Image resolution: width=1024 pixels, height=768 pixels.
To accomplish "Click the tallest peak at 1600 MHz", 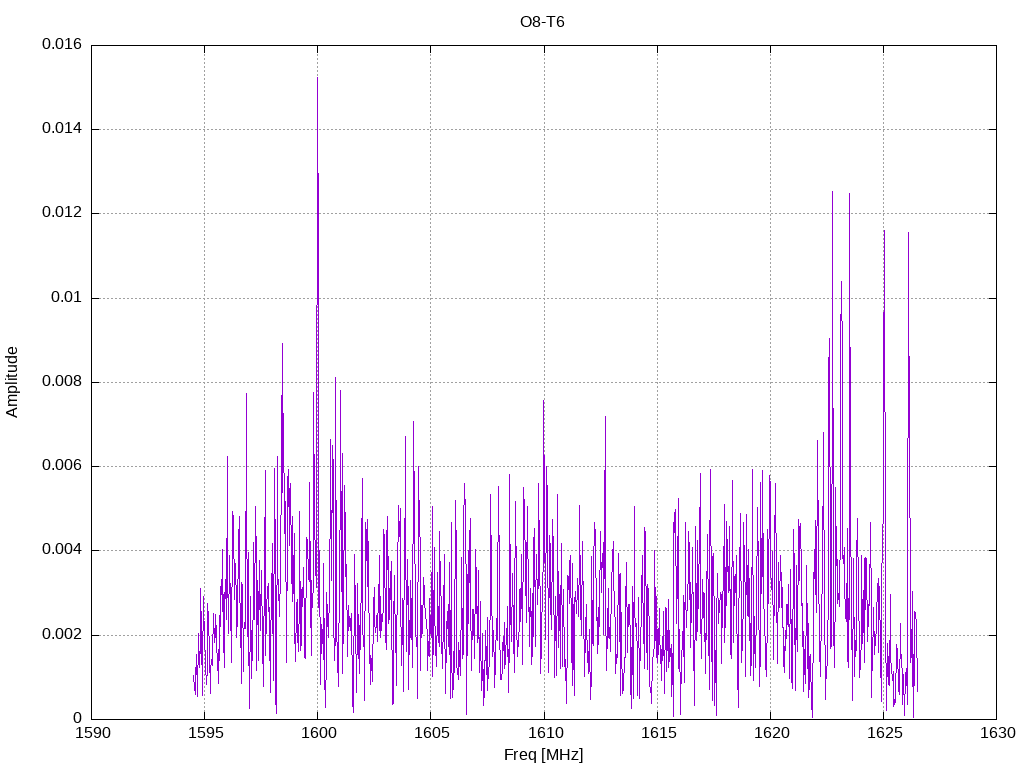I will click(x=317, y=78).
